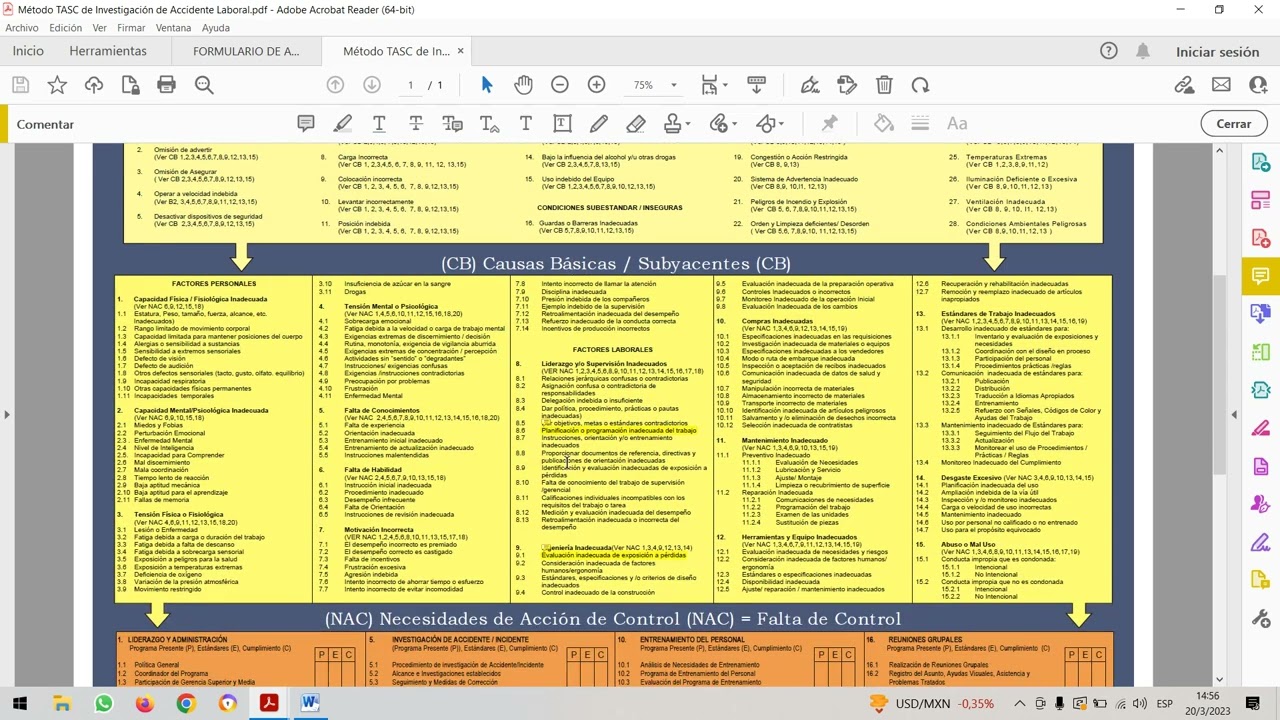Open the help question mark icon
Screen dimensions: 1280x720
click(x=1108, y=51)
